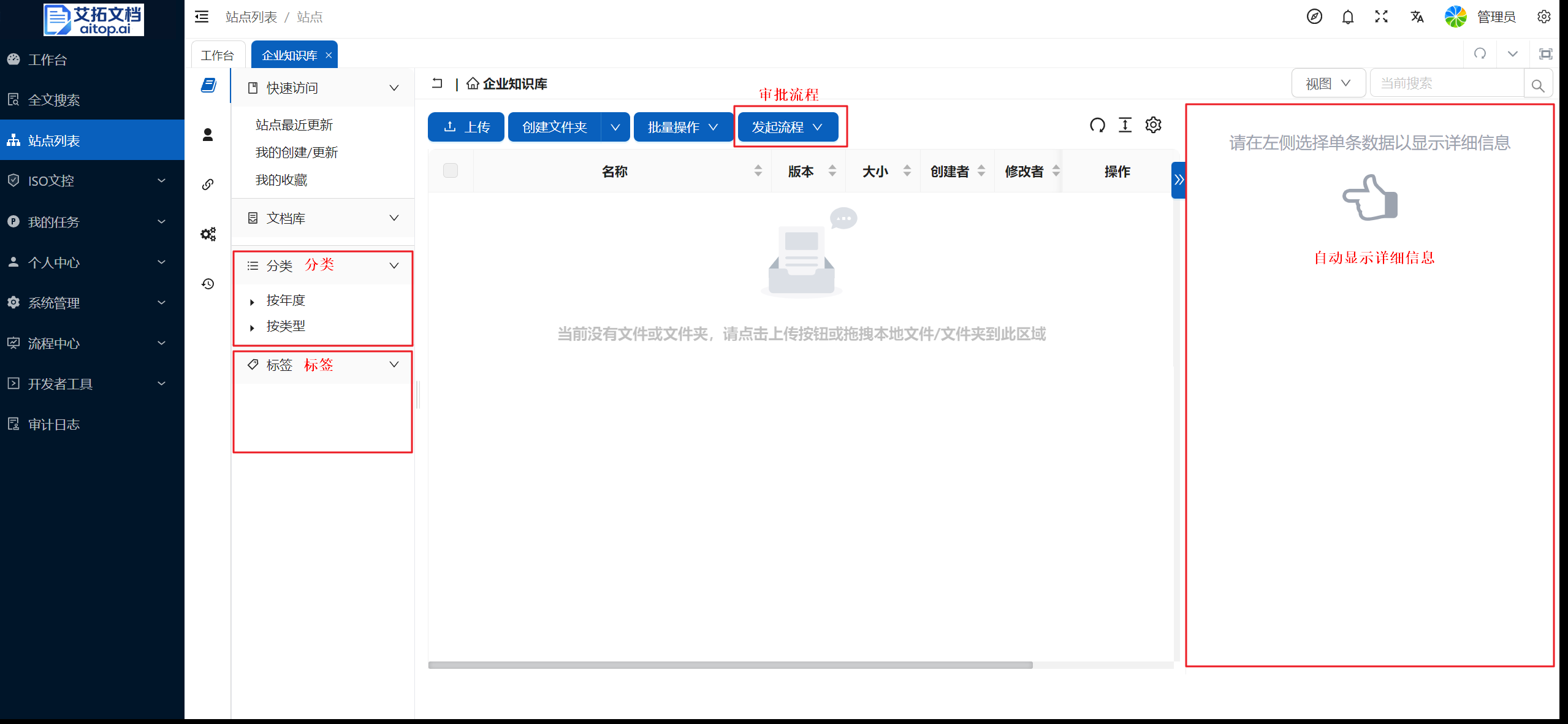Image resolution: width=1568 pixels, height=724 pixels.
Task: Open table column settings gear icon
Action: point(1153,126)
